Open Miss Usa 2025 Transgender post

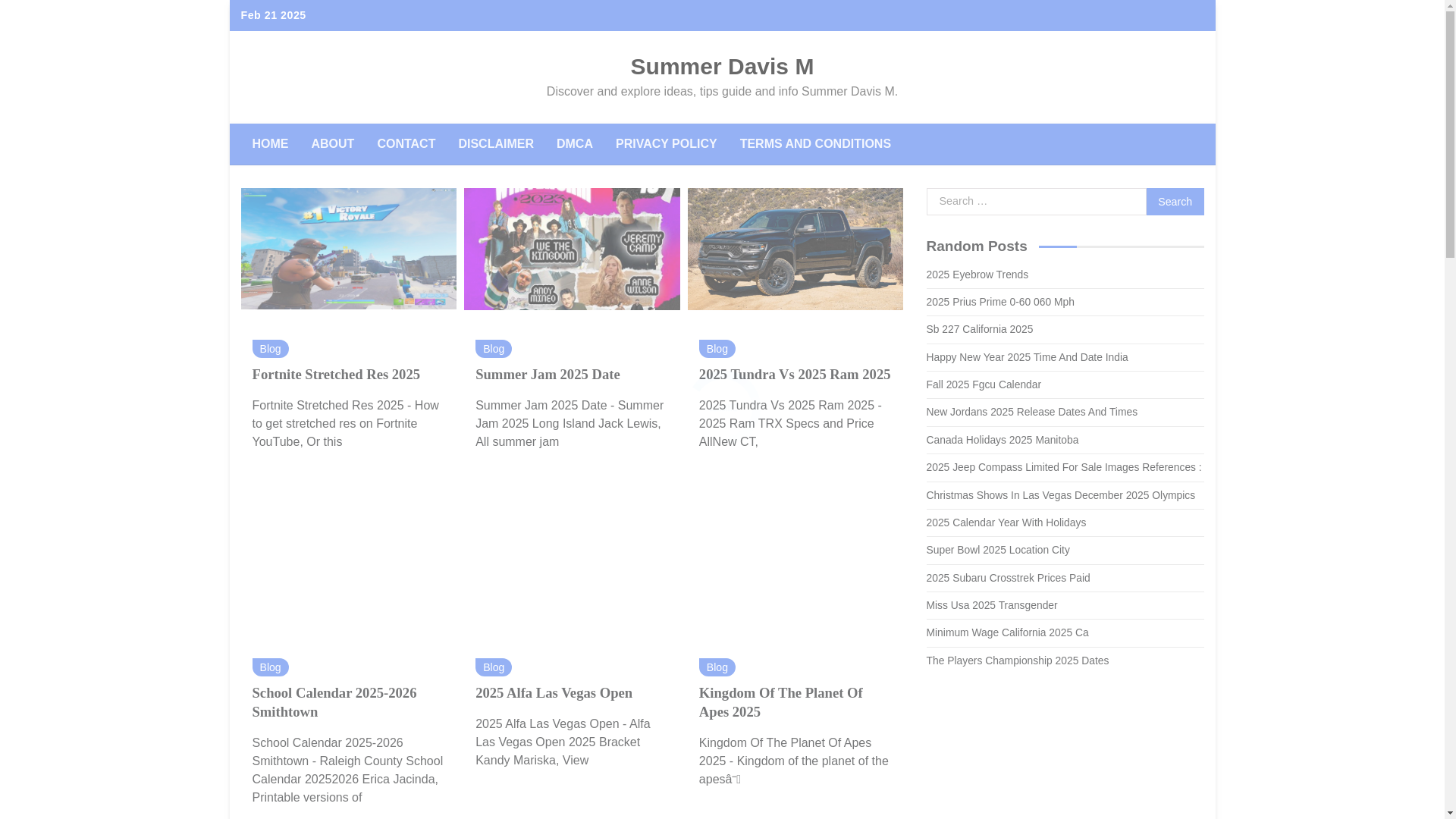coord(991,605)
